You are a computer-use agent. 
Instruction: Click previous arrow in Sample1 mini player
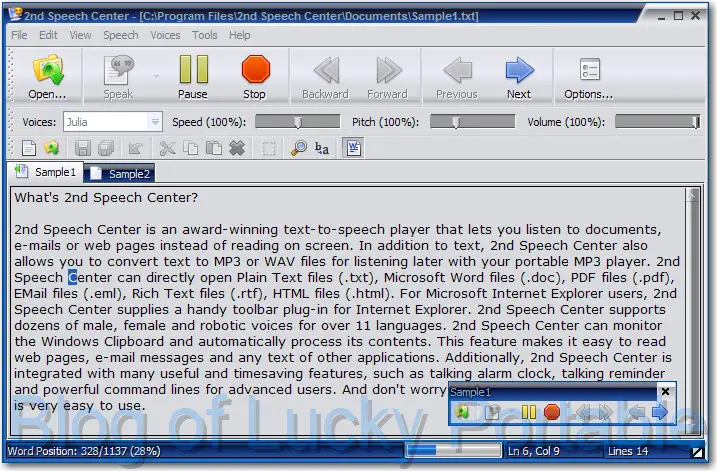(637, 412)
